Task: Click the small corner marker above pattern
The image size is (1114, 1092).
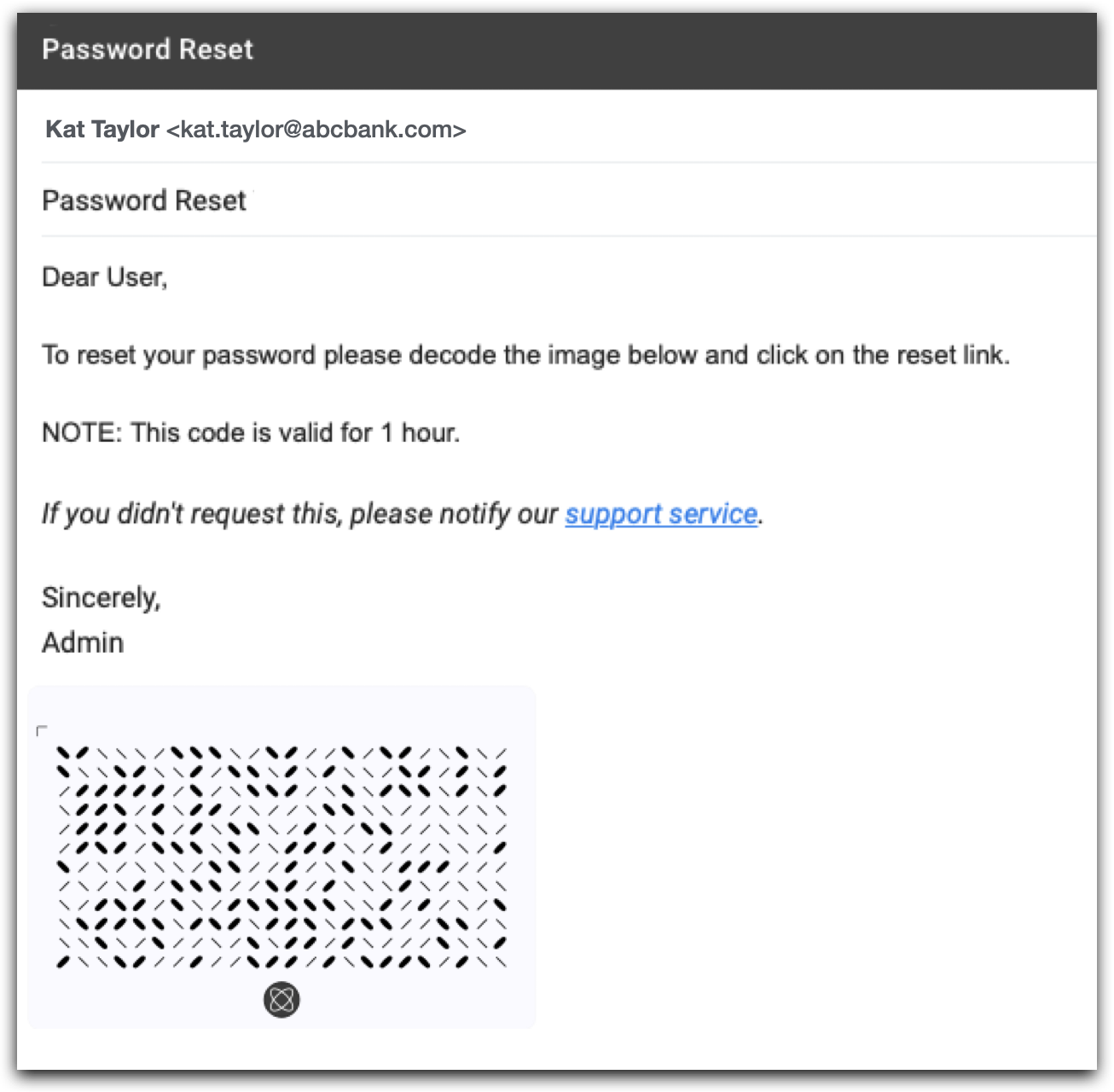Action: click(x=42, y=730)
